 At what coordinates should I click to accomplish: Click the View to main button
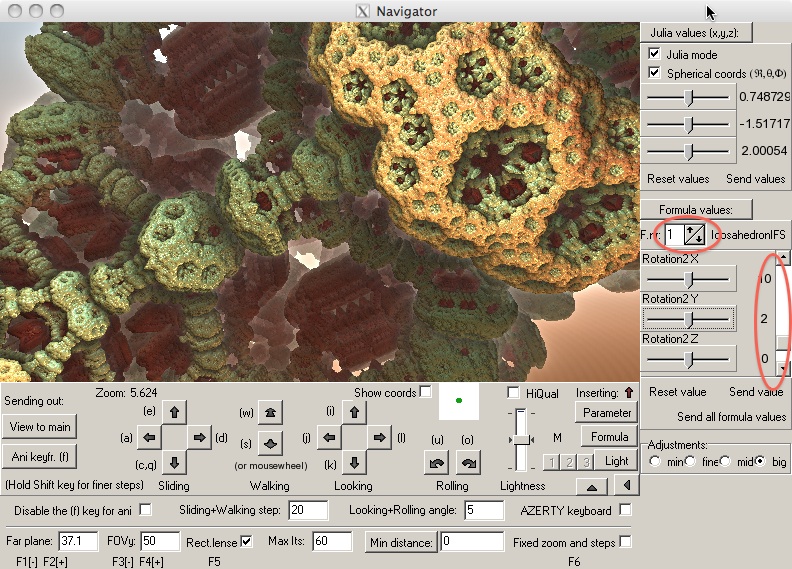tap(40, 427)
